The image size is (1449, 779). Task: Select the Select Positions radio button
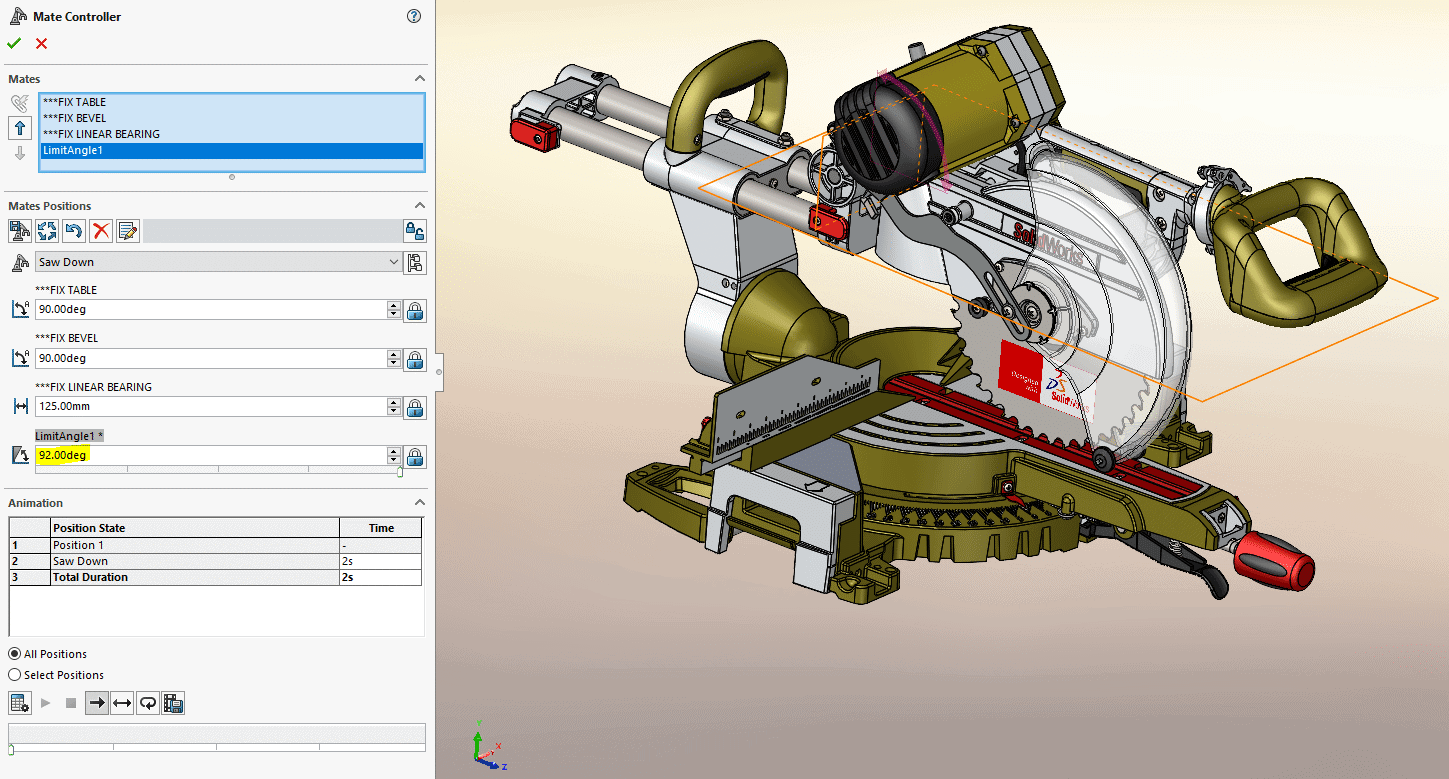tap(14, 675)
